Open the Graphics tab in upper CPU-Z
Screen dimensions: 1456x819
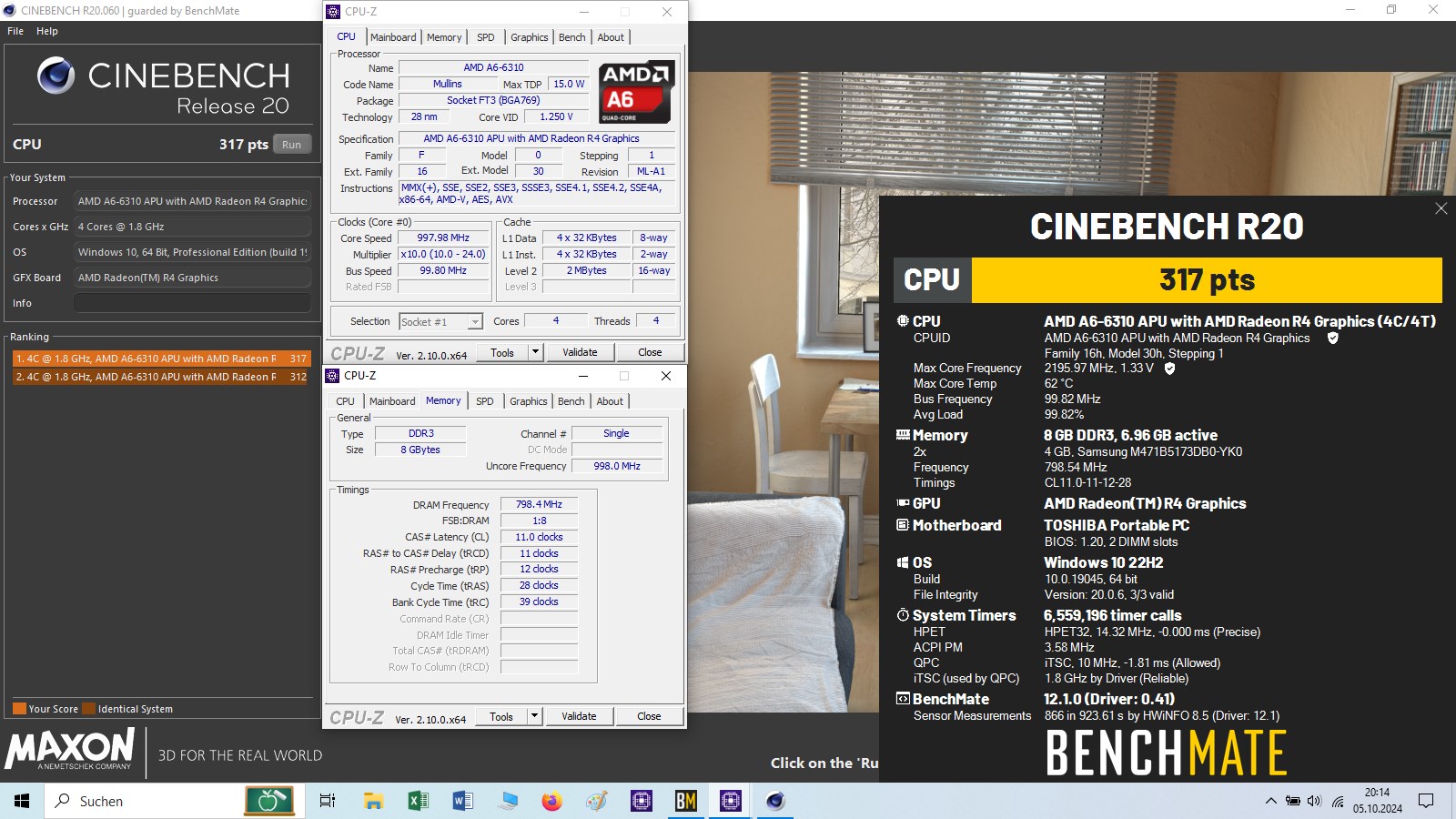[x=529, y=37]
